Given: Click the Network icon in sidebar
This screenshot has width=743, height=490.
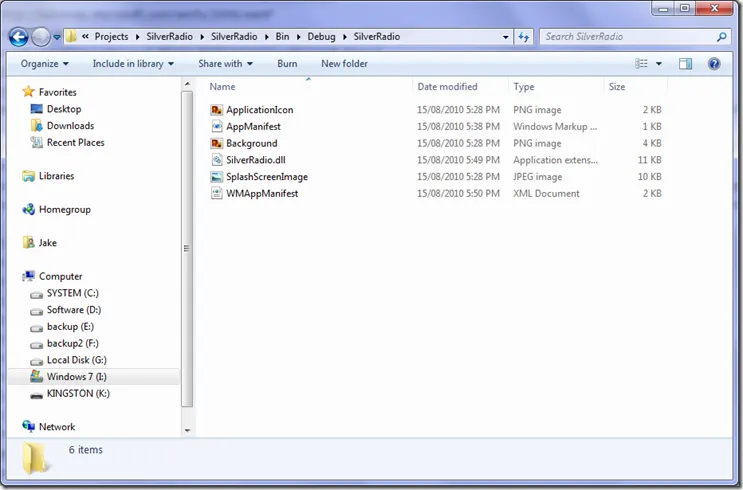Looking at the screenshot, I should 28,426.
